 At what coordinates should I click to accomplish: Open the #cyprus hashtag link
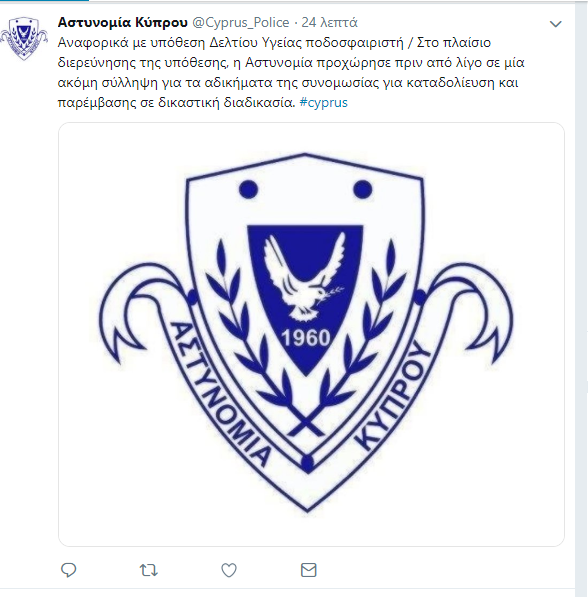click(x=323, y=102)
